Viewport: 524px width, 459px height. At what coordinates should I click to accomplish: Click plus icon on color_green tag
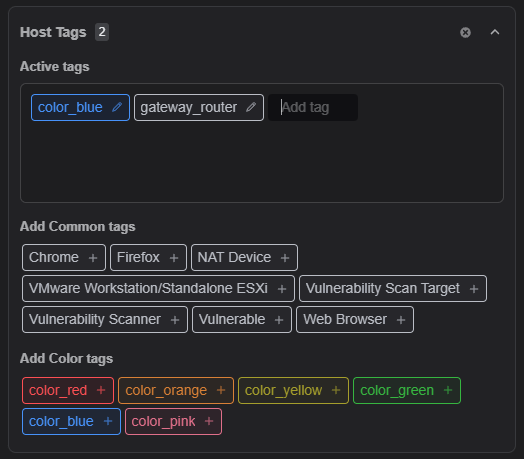pos(448,390)
